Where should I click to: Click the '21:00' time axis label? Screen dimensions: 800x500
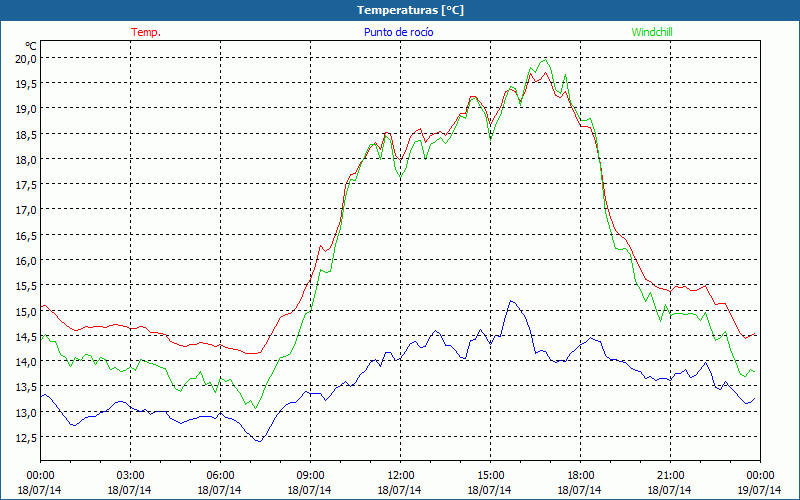coord(670,475)
